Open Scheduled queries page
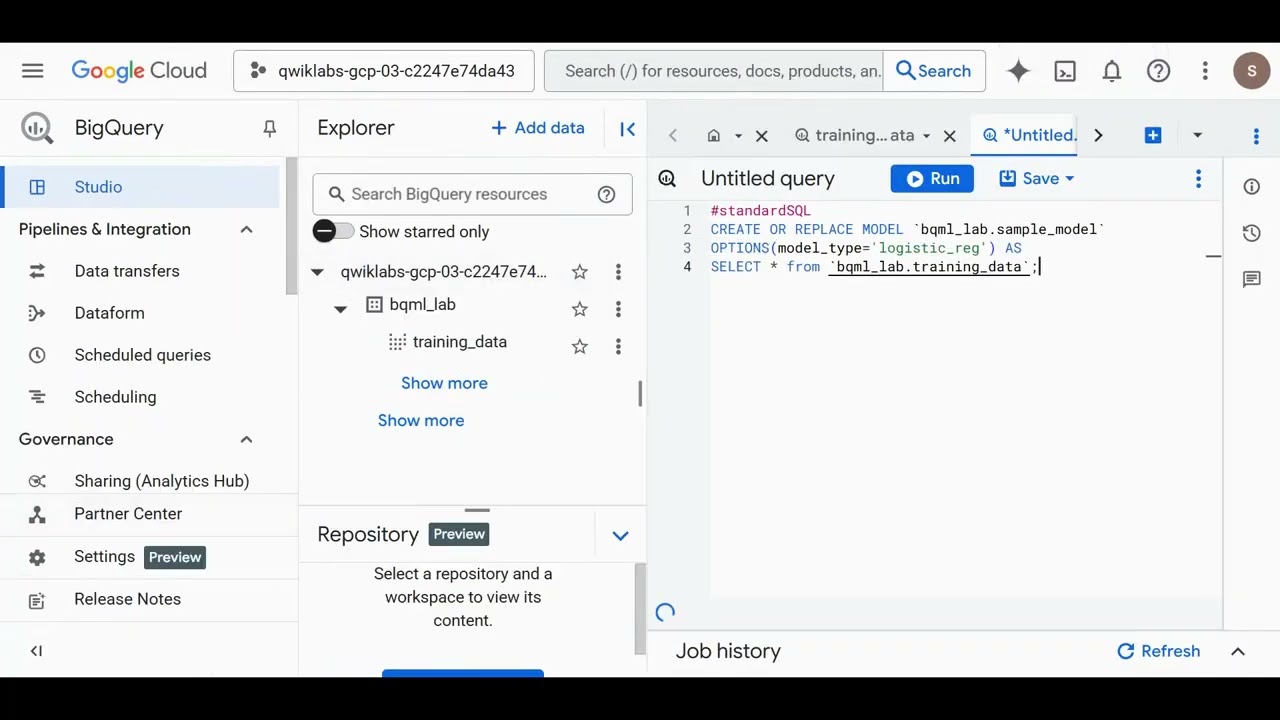The width and height of the screenshot is (1280, 720). pos(140,355)
